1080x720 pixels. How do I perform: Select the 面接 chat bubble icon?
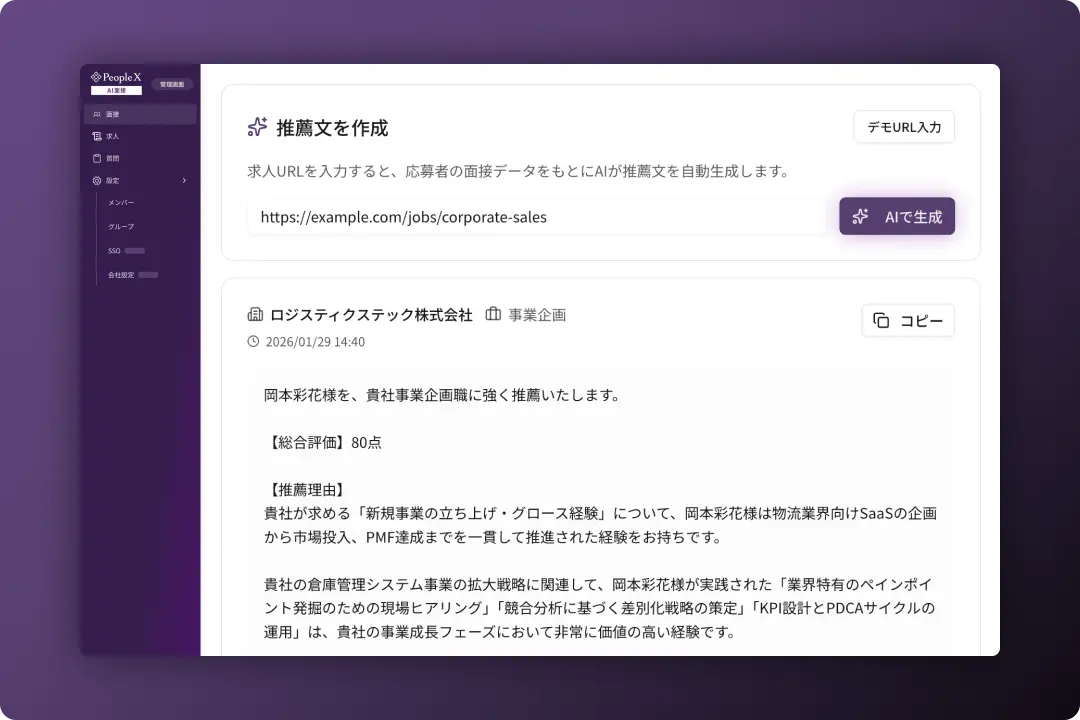click(95, 113)
